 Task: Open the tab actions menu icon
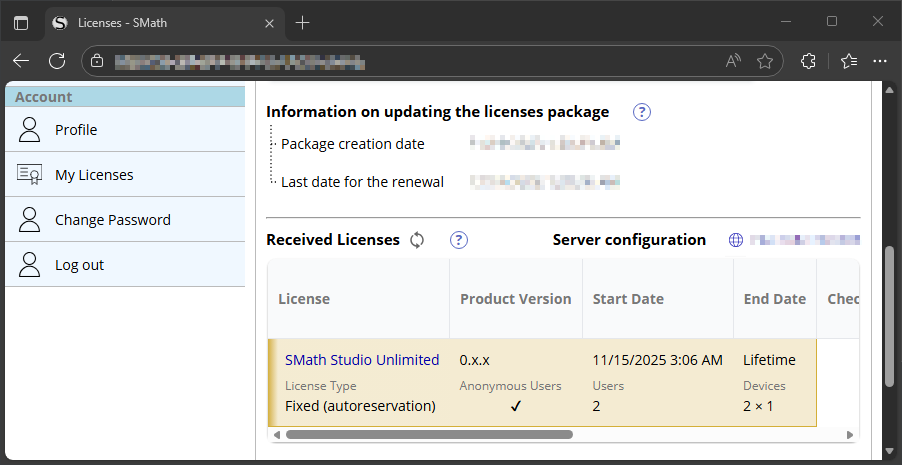pyautogui.click(x=21, y=23)
